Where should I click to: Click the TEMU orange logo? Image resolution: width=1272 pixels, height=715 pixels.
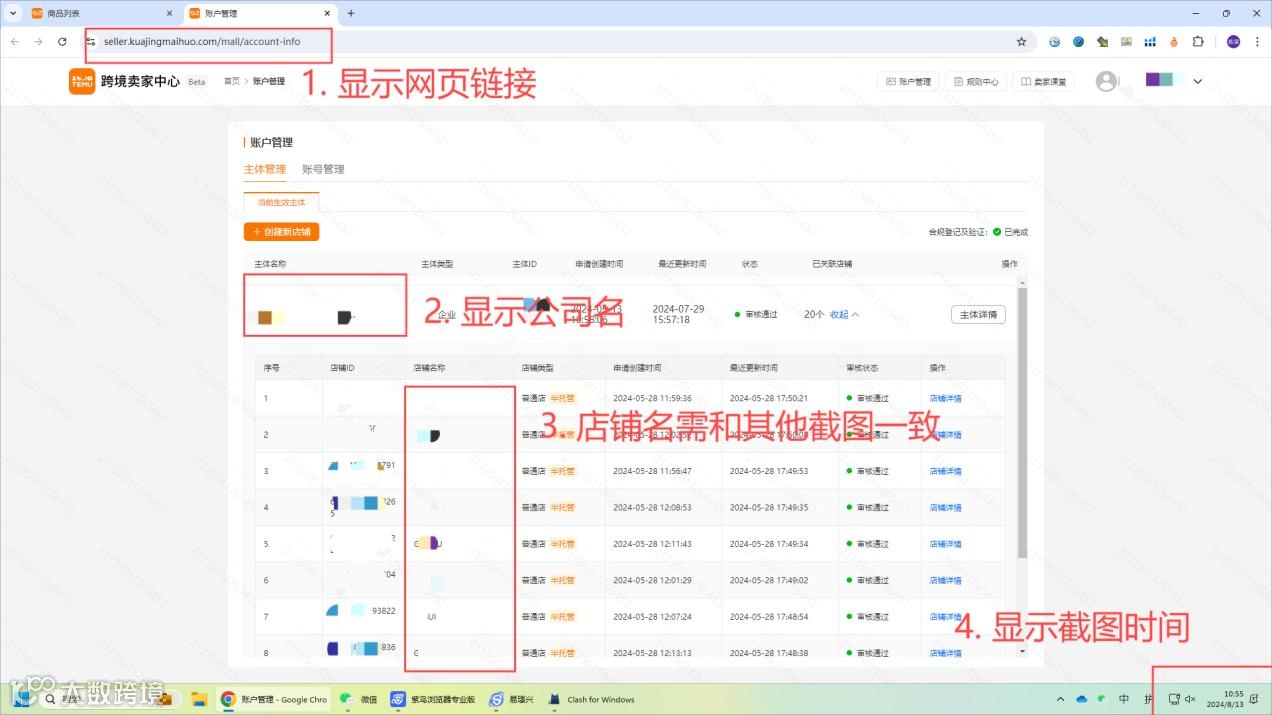[x=82, y=81]
